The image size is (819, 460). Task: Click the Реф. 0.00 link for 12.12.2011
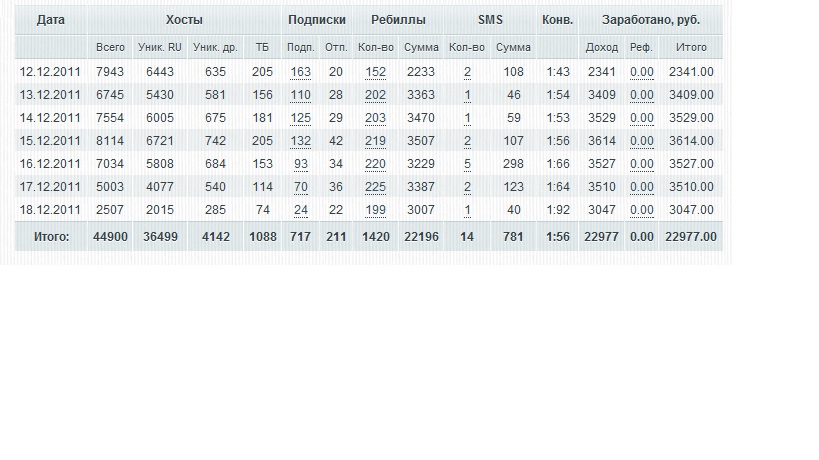pos(641,72)
